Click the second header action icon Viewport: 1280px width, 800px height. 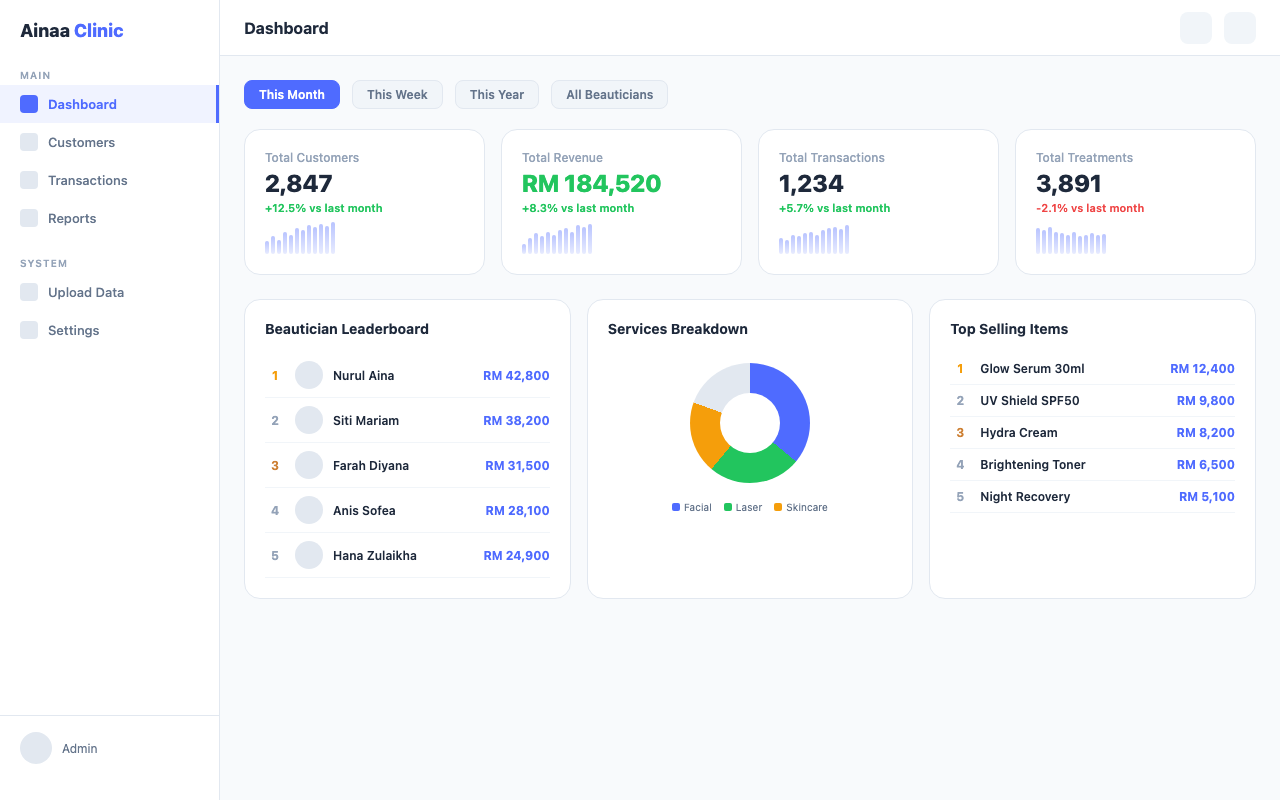coord(1239,28)
